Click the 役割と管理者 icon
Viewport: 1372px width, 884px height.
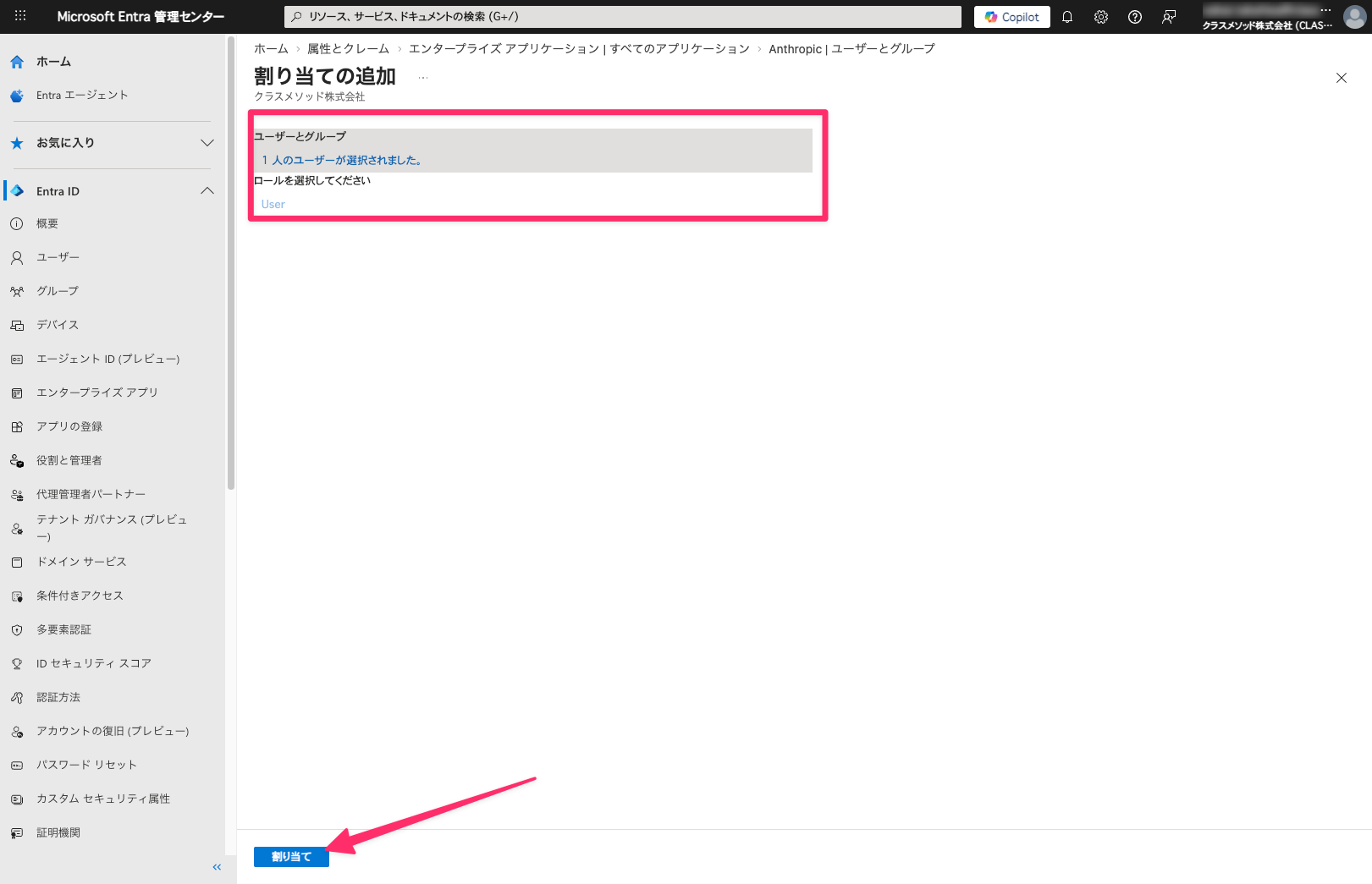pyautogui.click(x=17, y=461)
